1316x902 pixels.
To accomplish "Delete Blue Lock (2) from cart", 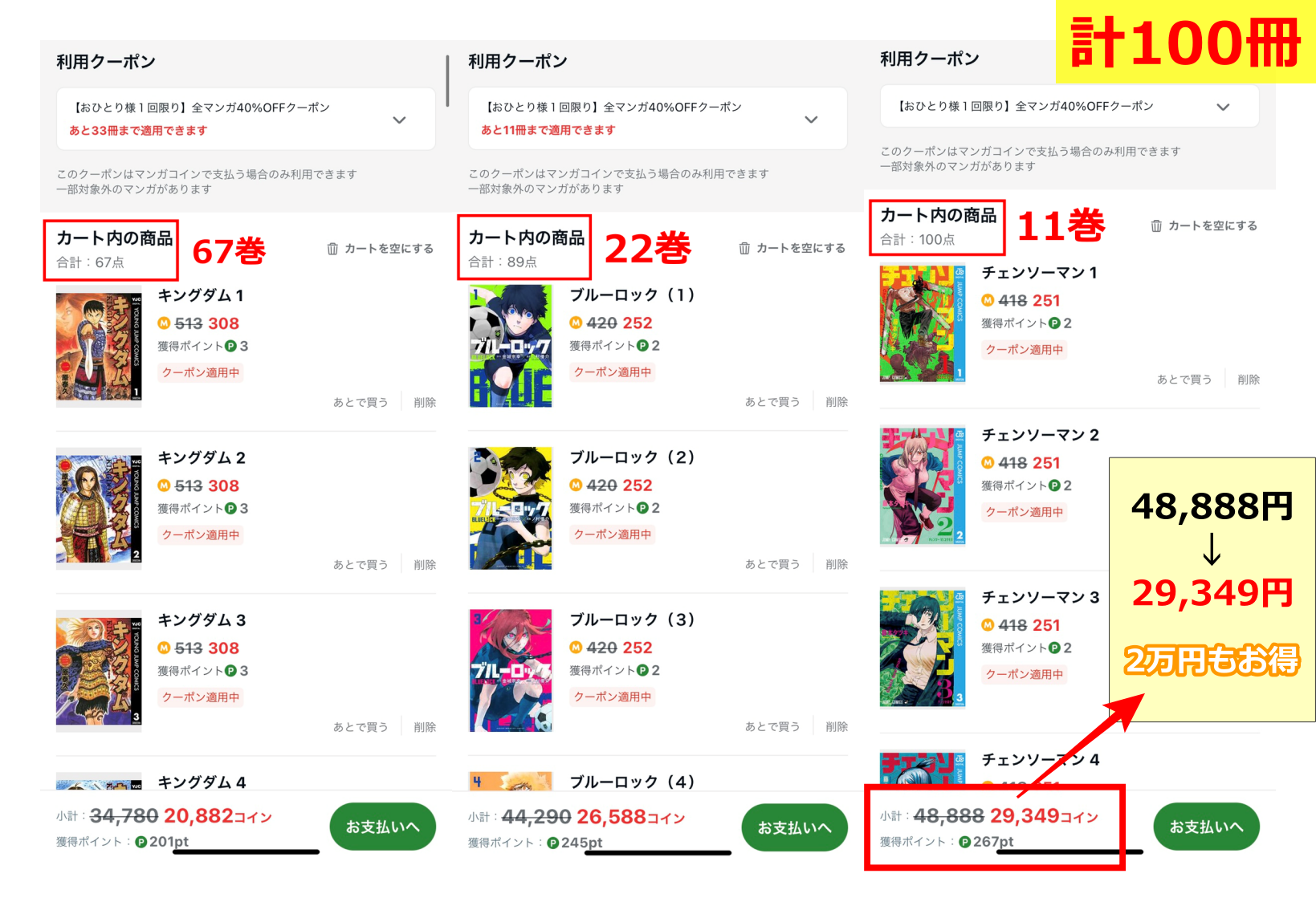I will [x=837, y=564].
